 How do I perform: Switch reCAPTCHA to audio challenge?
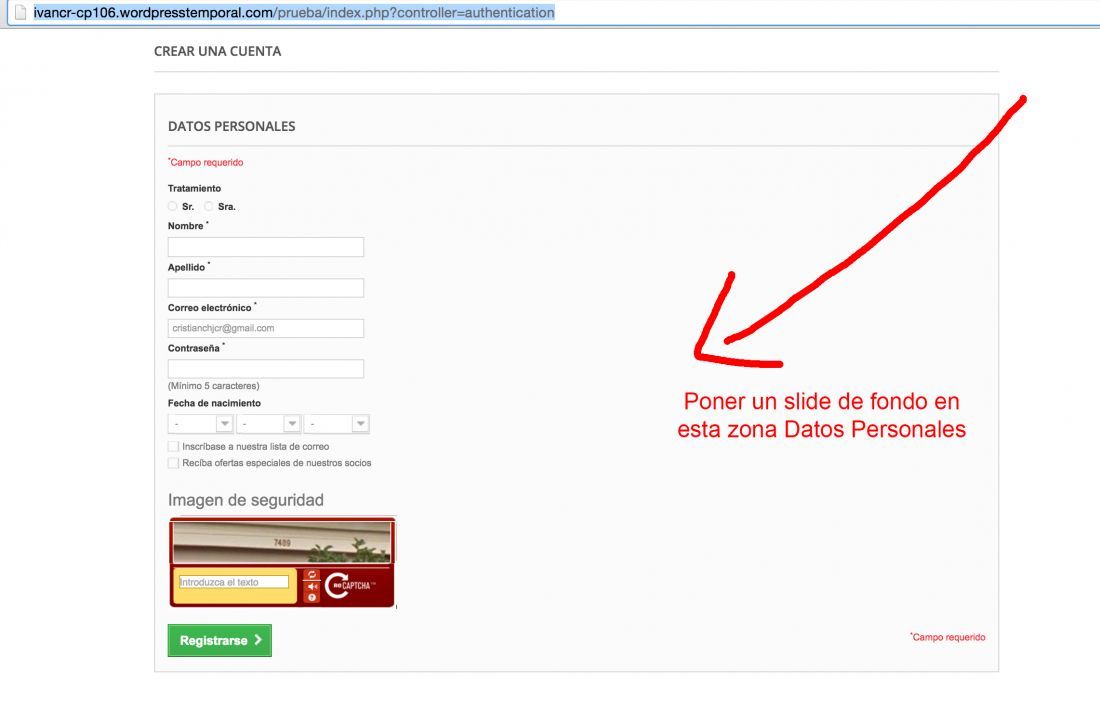312,586
